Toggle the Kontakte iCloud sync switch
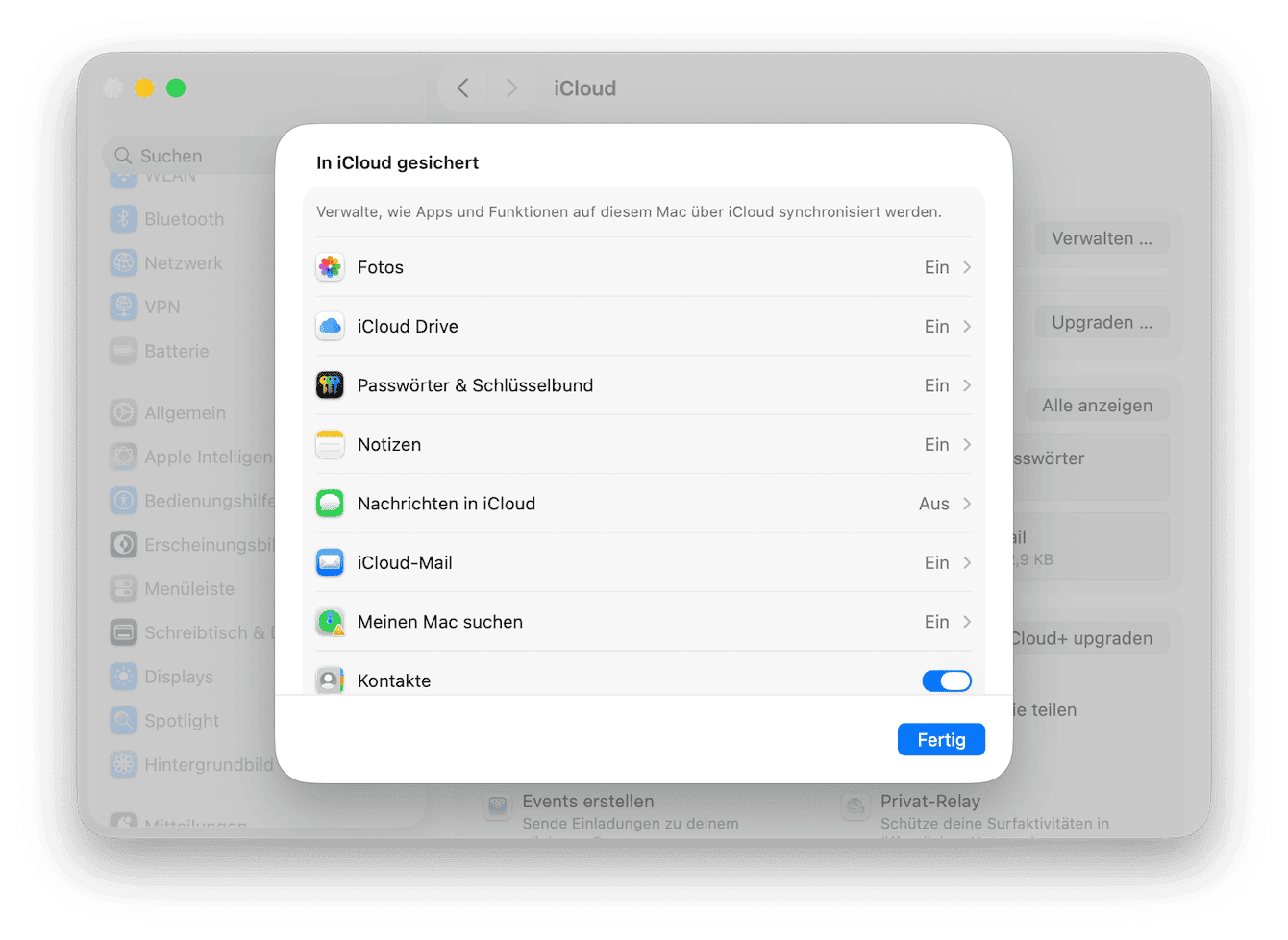The image size is (1288, 940). coord(947,681)
